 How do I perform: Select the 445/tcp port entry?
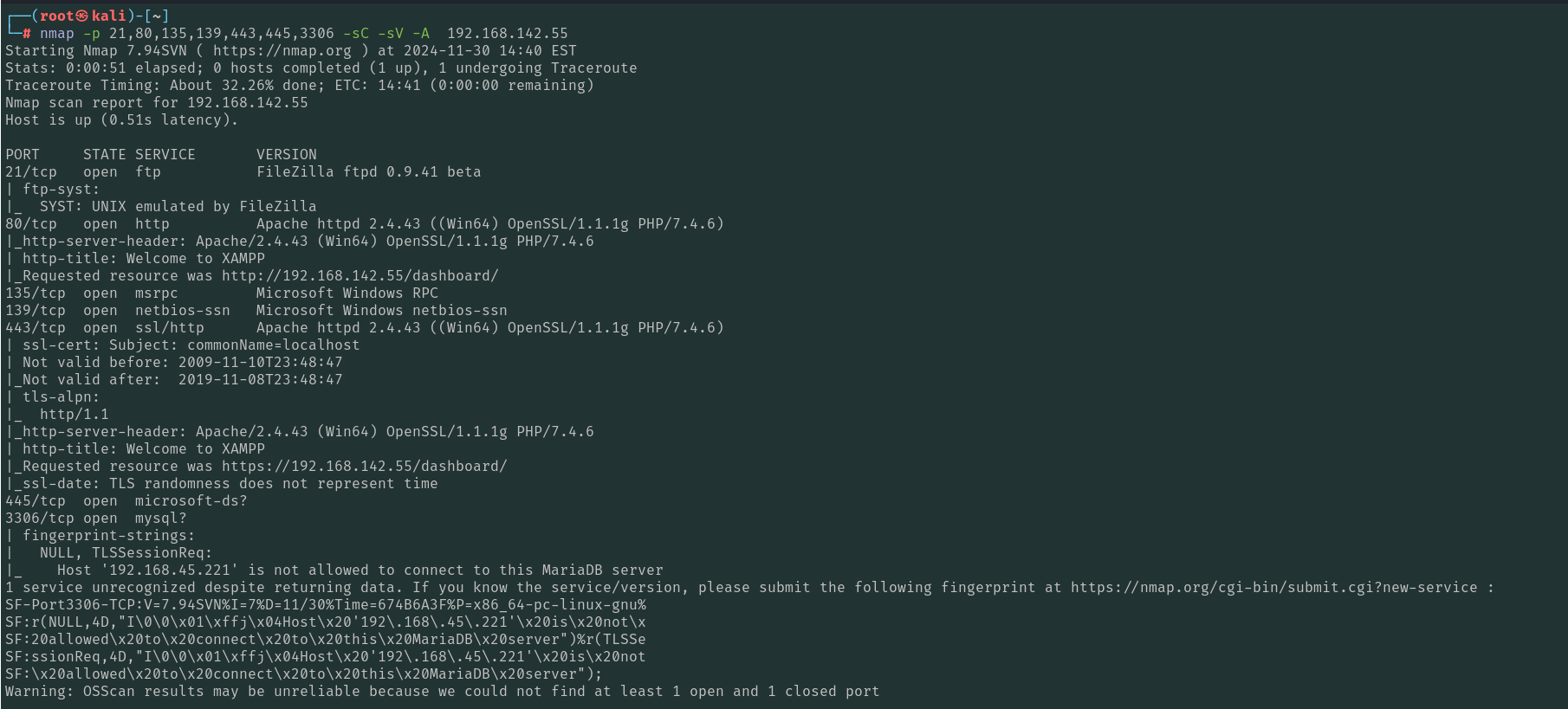(36, 501)
